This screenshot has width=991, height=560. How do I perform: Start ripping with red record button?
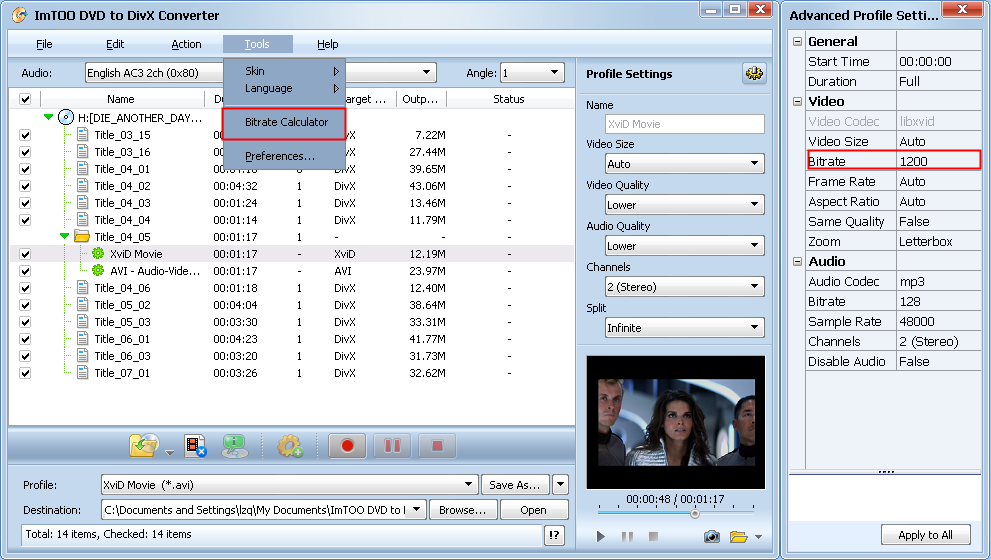click(347, 446)
